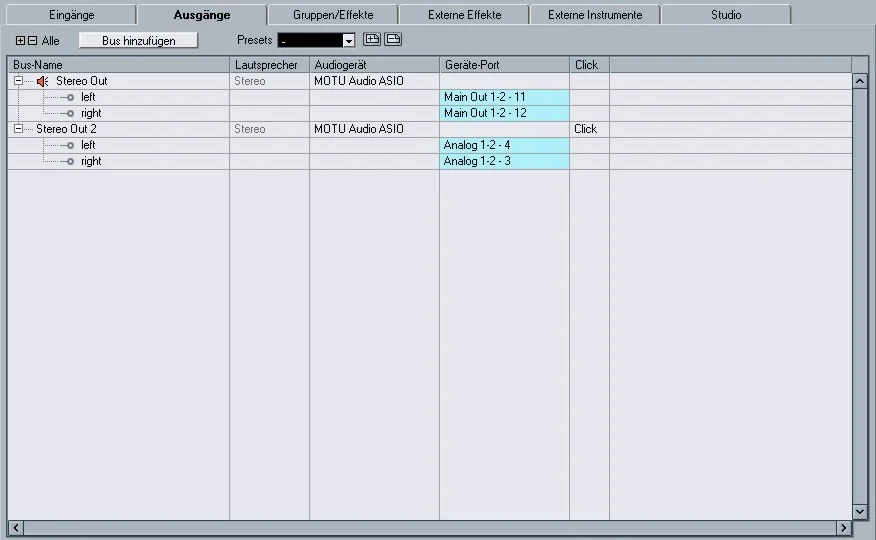Select right channel under Stereo Out 2
Viewport: 876px width, 540px height.
click(91, 161)
